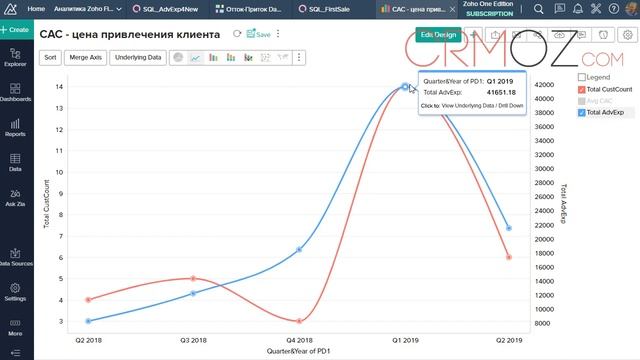Open the More sidebar menu
This screenshot has height=360, width=640.
[x=15, y=327]
